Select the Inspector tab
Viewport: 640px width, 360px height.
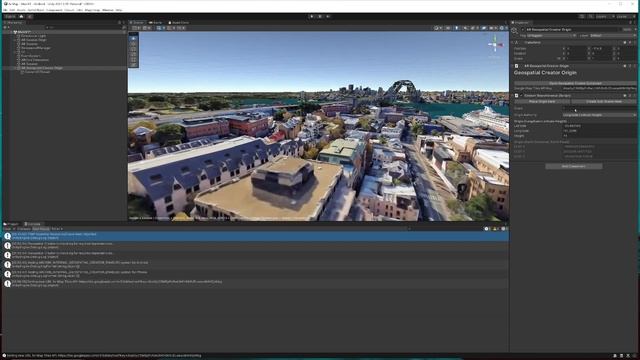click(520, 22)
